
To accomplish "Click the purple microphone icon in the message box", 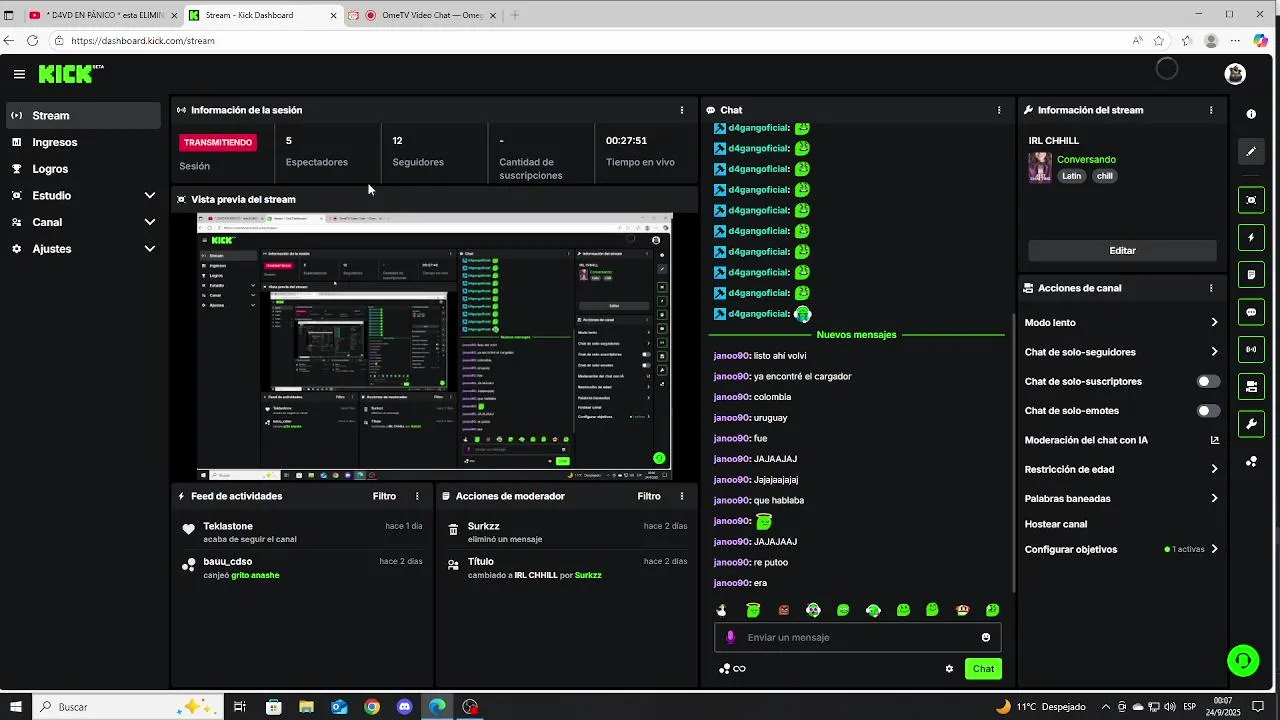I will pos(731,637).
